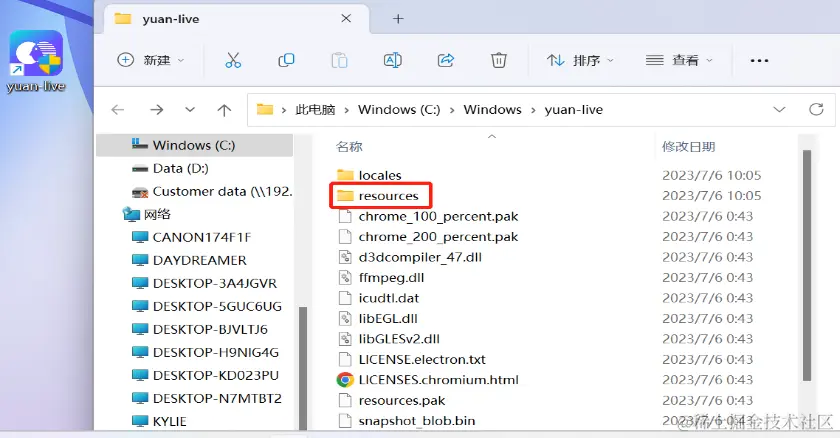Refresh the folder with the circular arrow icon
This screenshot has height=438, width=840.
[816, 109]
